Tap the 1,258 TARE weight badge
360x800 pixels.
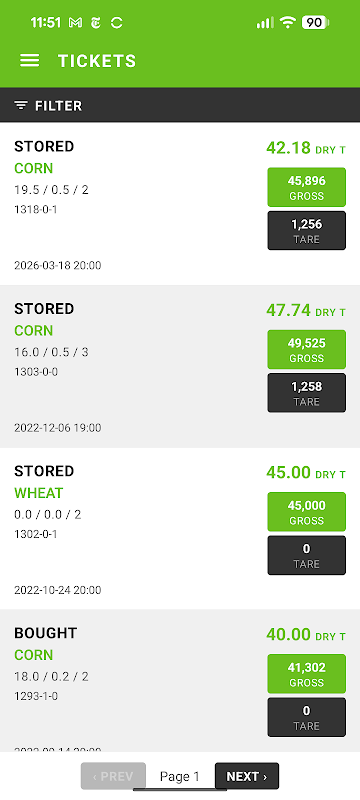(x=306, y=393)
